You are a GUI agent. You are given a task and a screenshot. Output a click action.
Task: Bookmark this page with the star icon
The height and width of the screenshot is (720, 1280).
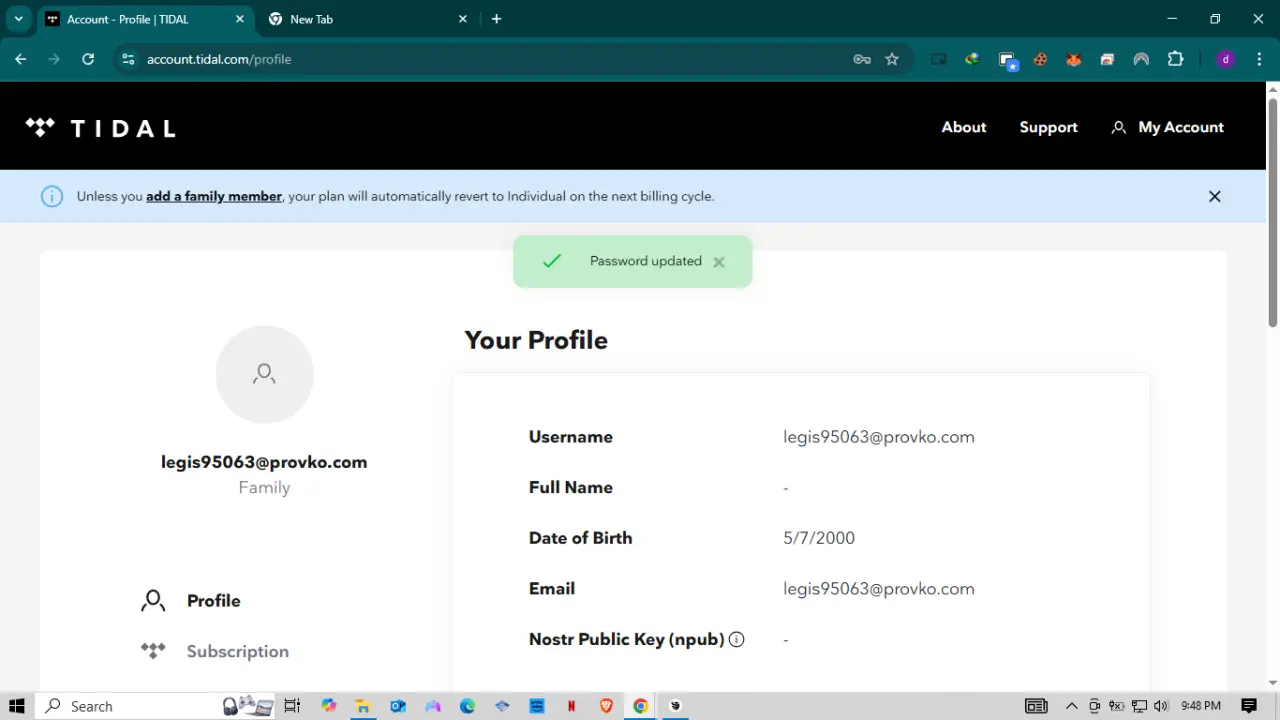click(892, 59)
